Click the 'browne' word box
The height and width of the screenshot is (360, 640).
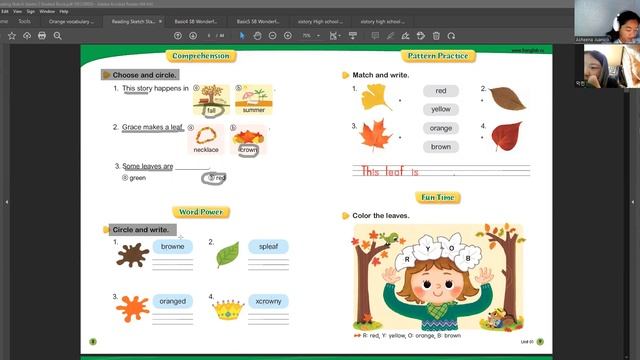tap(173, 247)
